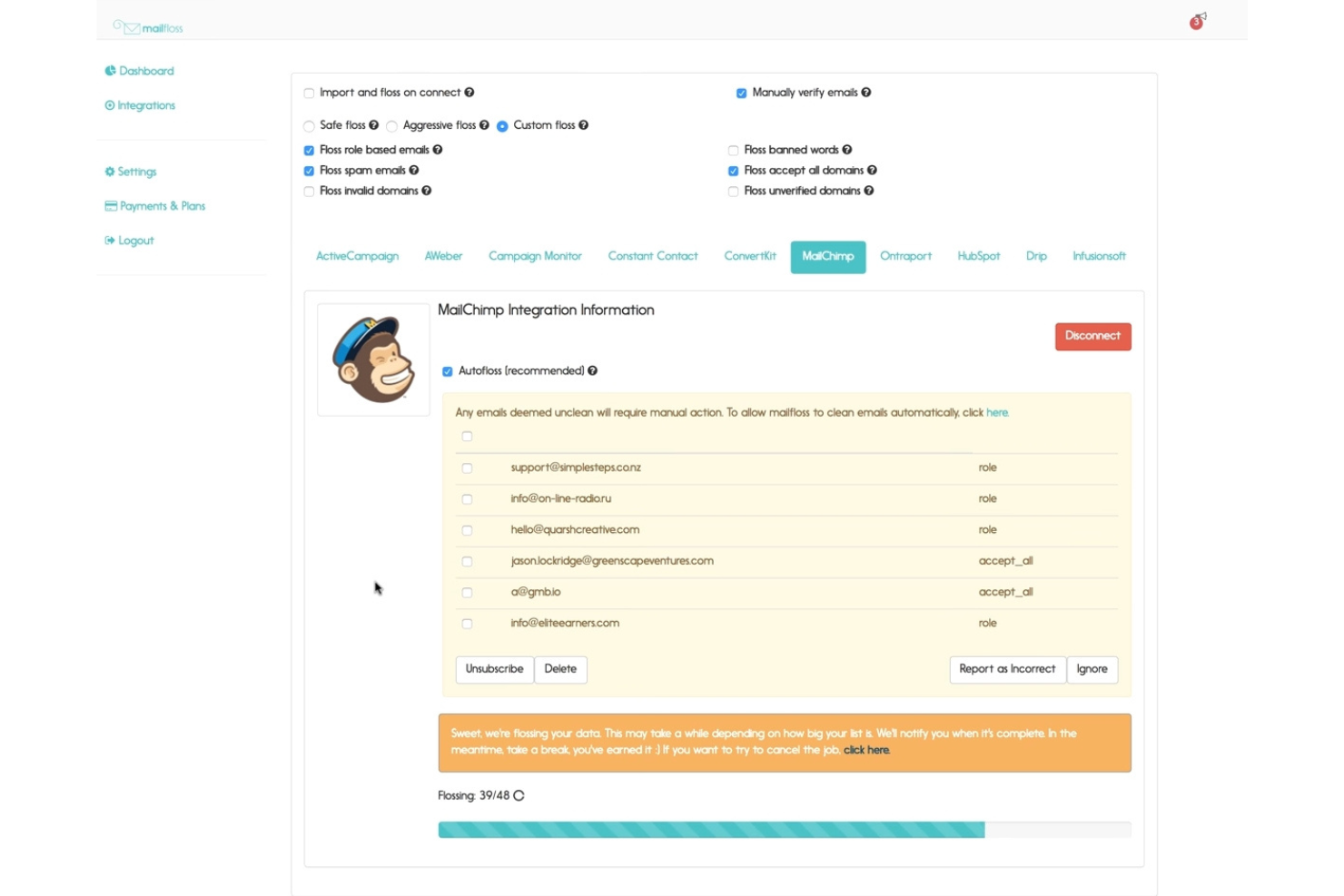Open Settings in sidebar

click(131, 172)
